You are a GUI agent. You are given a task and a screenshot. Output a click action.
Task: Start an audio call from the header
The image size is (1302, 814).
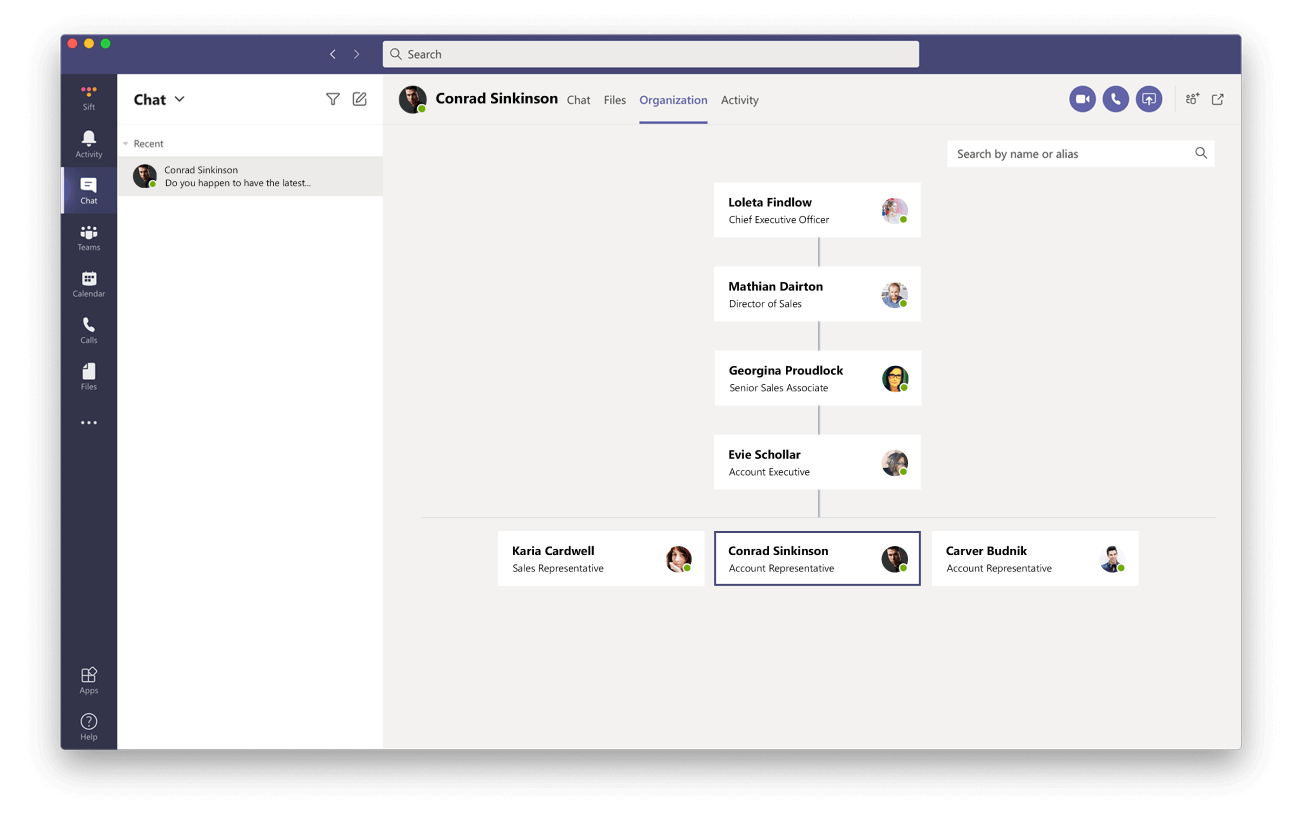click(x=1115, y=99)
